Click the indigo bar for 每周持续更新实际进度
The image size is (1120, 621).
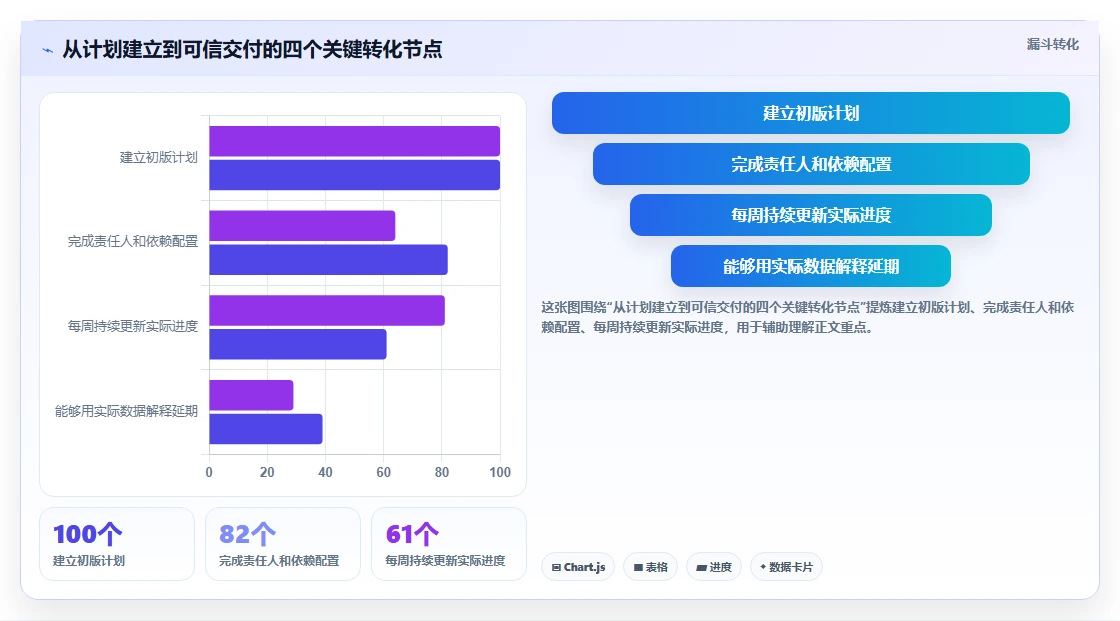tap(298, 344)
